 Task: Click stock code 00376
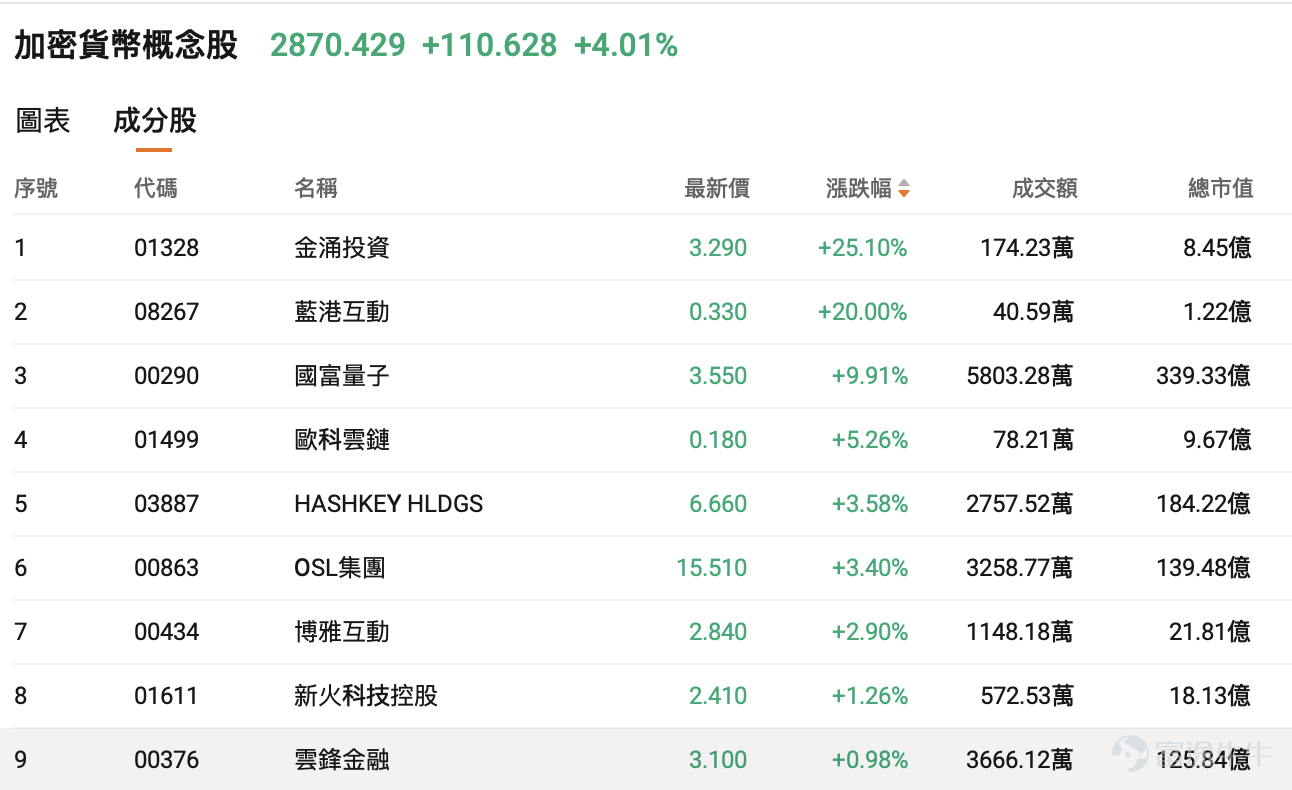167,760
